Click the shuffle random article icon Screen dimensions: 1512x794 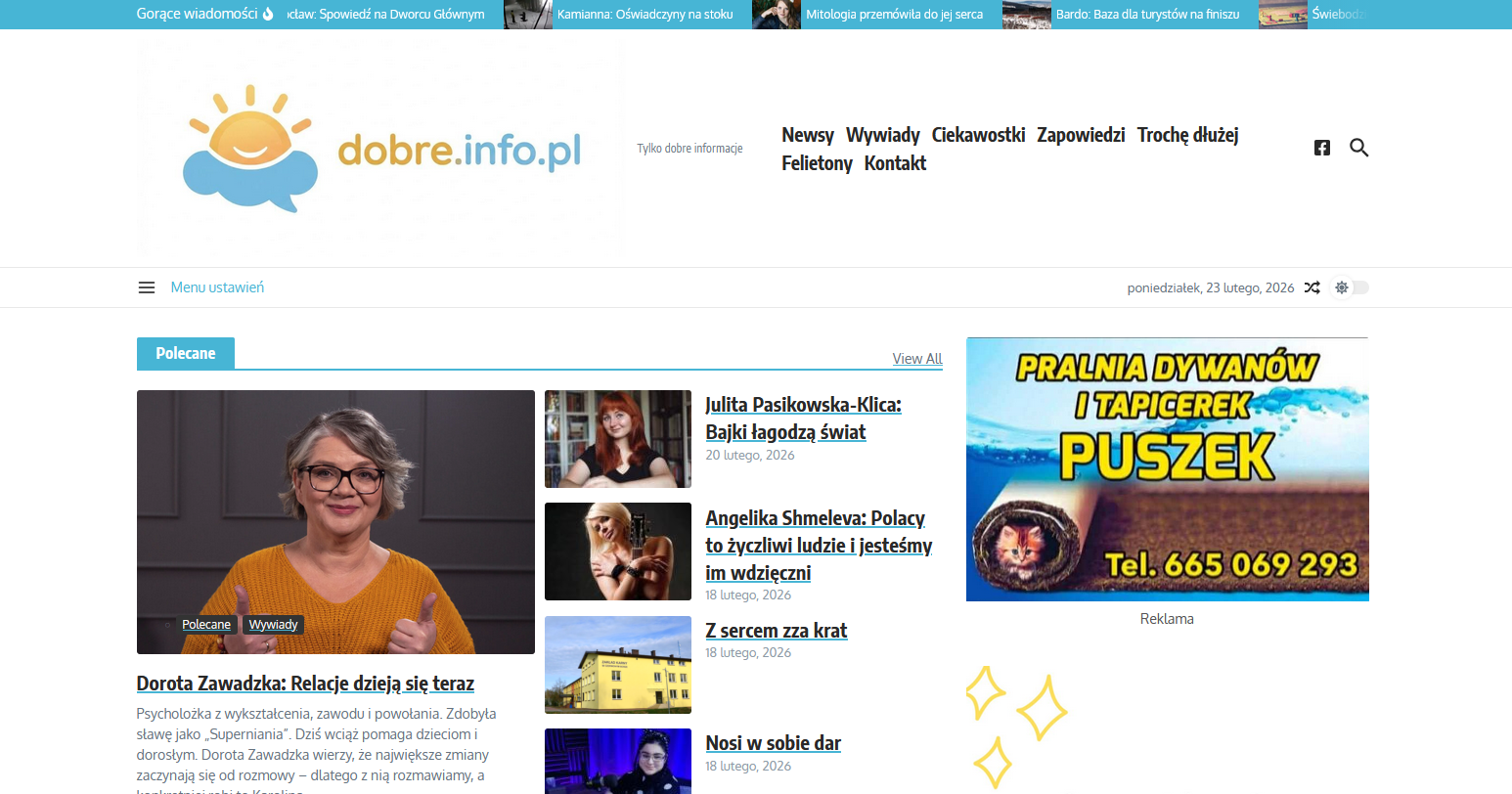point(1312,287)
